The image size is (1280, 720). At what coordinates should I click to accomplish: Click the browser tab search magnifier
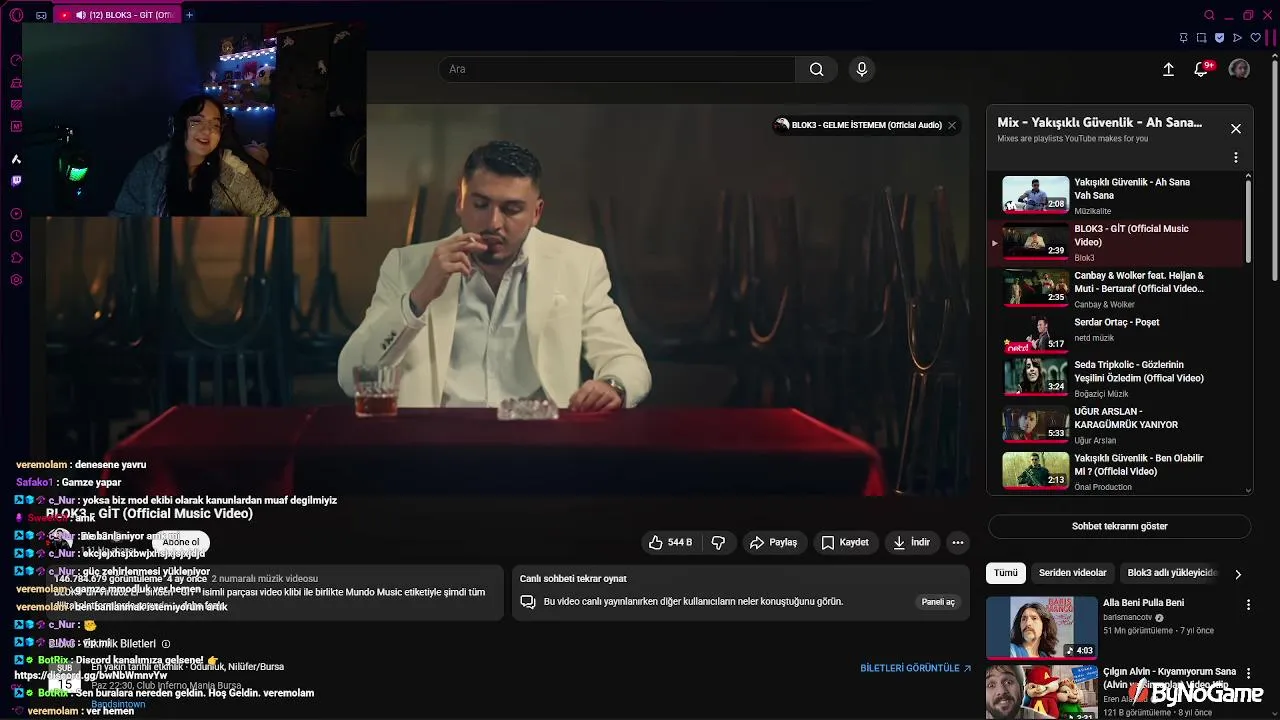[1209, 15]
